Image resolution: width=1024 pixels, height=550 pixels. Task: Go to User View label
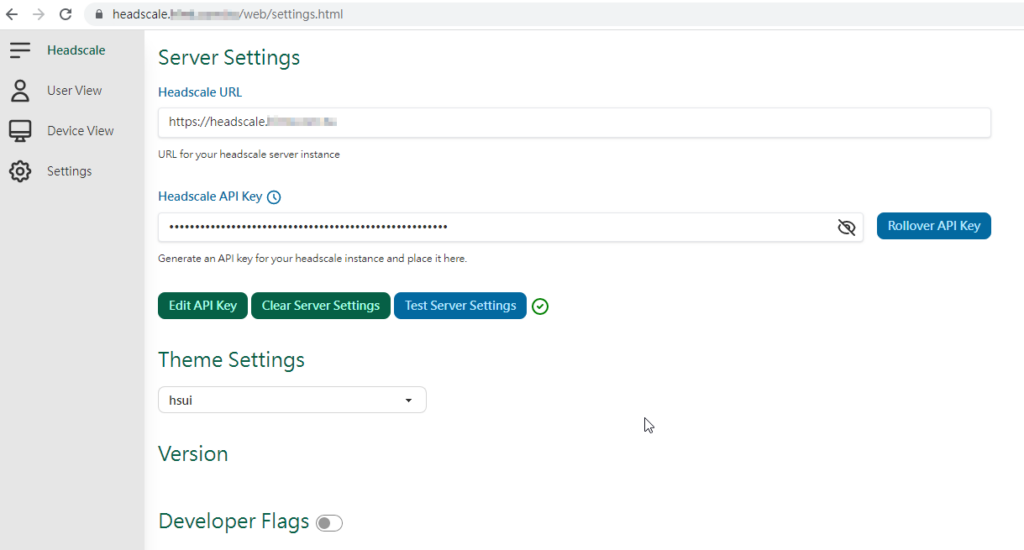pyautogui.click(x=74, y=91)
